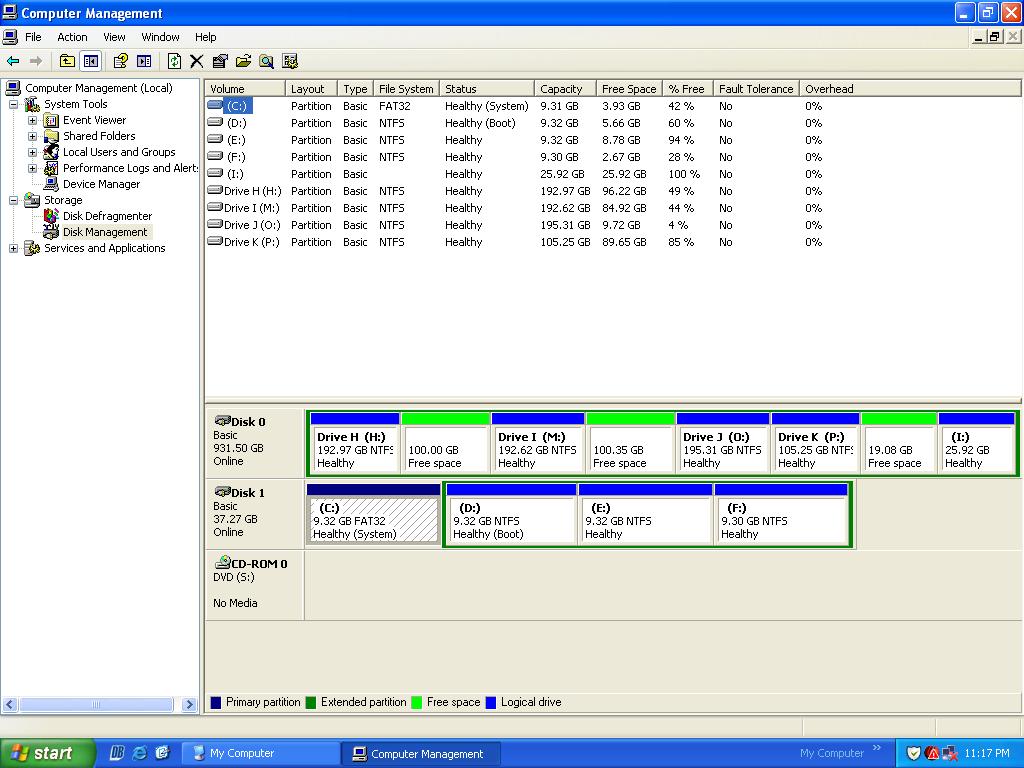
Task: Click the Free Space column header
Action: coord(628,88)
